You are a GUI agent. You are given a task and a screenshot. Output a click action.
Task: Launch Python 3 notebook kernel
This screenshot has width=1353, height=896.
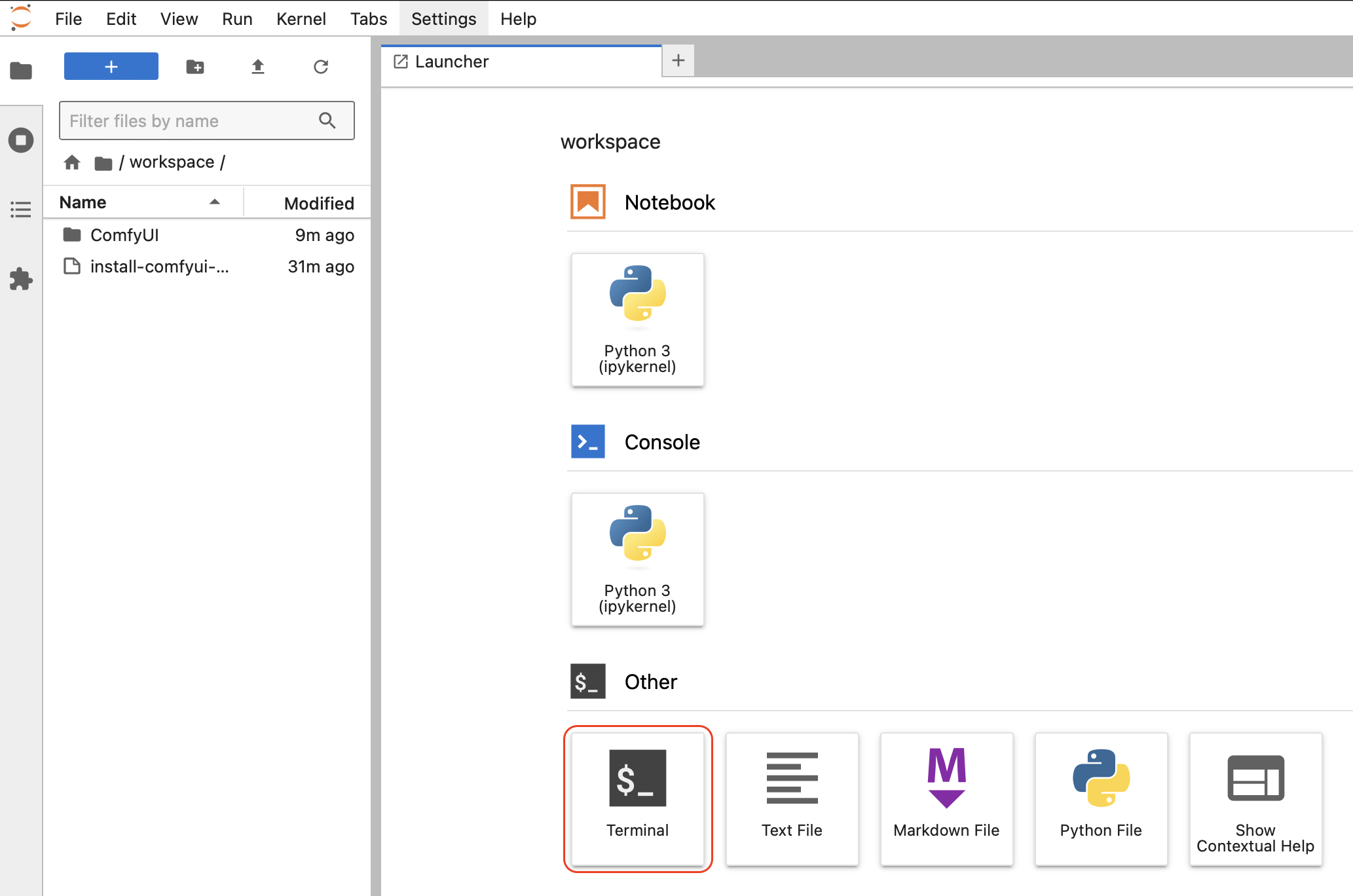[x=637, y=320]
